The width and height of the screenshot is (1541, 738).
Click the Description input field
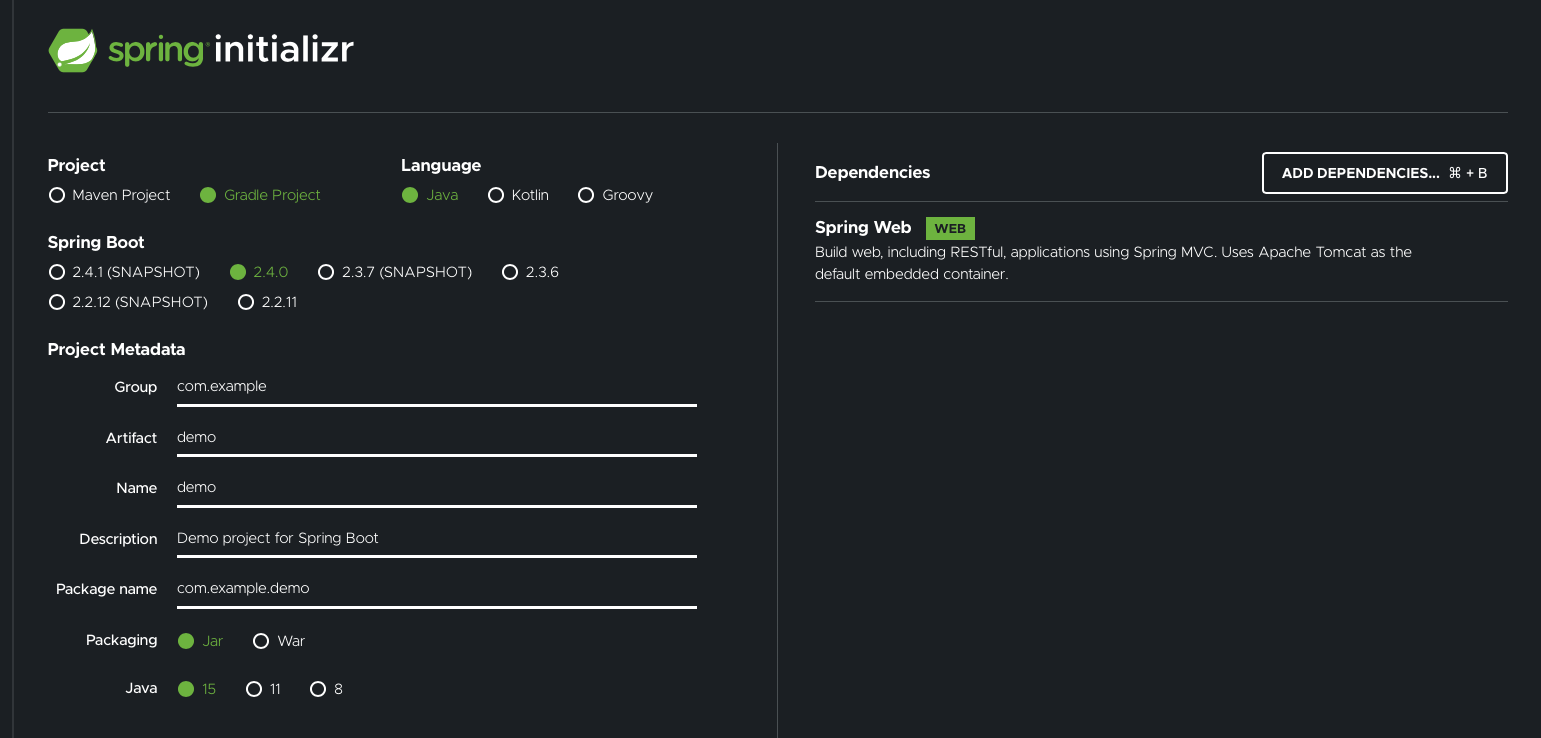click(435, 538)
